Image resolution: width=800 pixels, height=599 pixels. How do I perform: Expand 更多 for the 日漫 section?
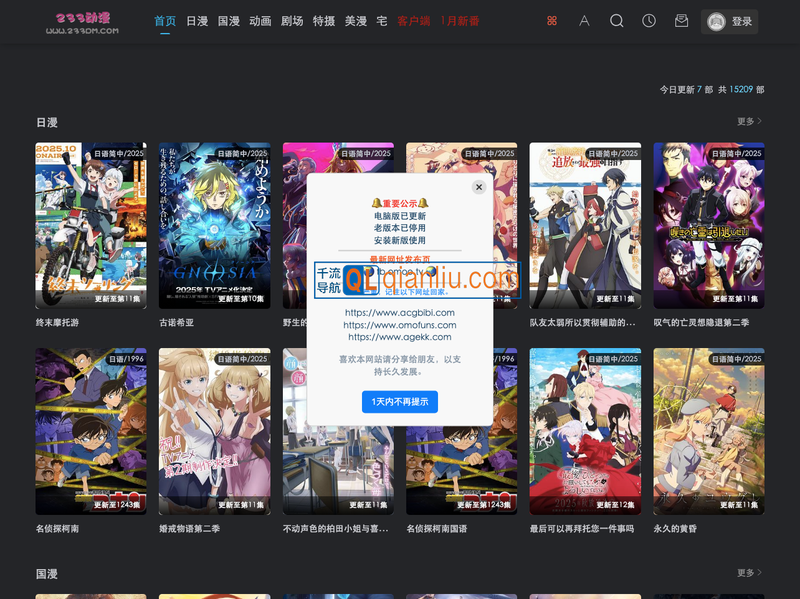(x=749, y=122)
